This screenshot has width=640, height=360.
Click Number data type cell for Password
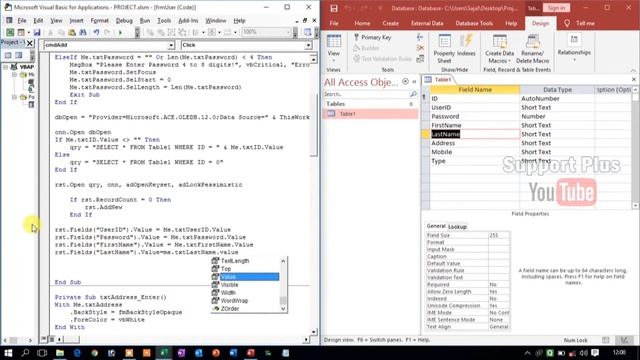[557, 116]
